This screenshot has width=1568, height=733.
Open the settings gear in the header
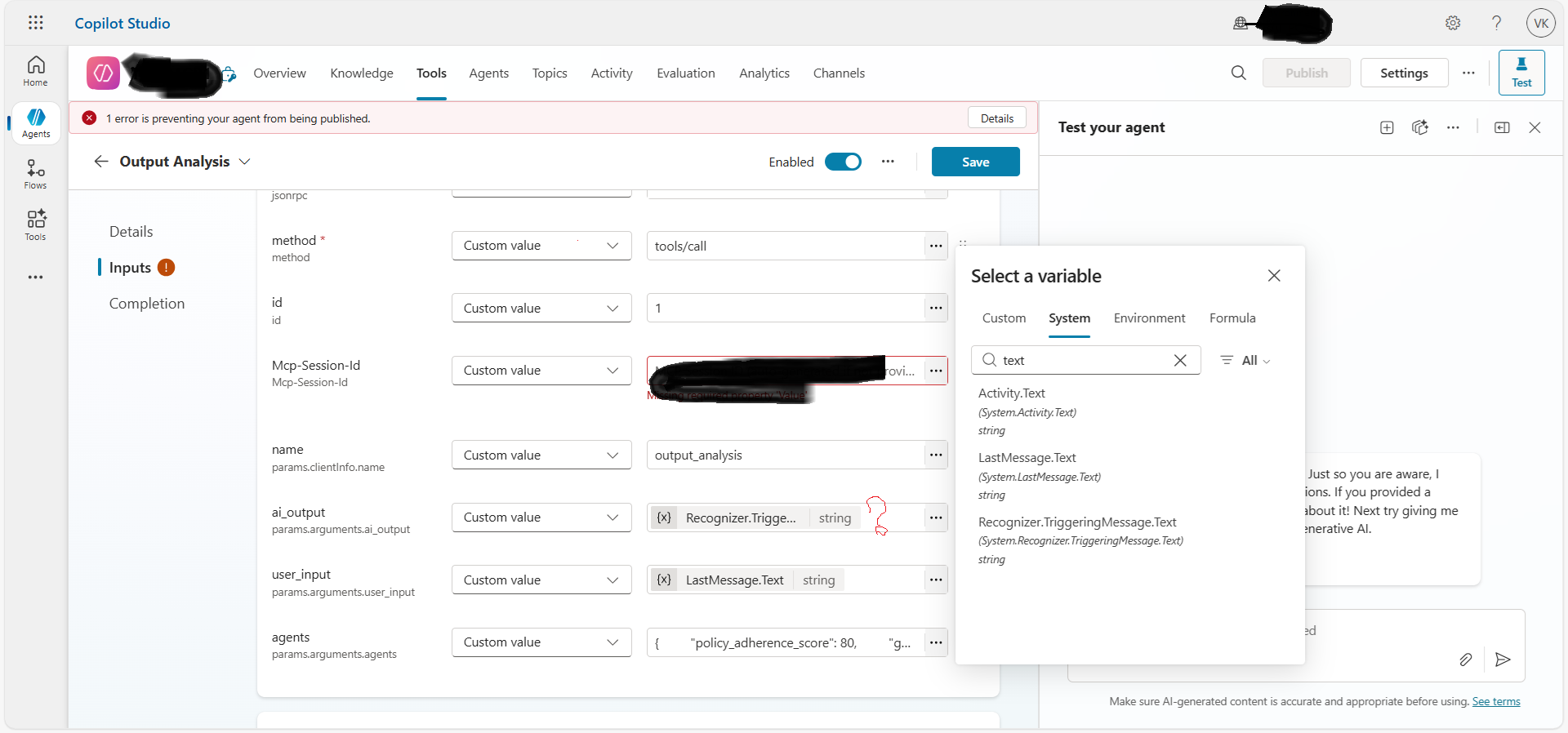[x=1453, y=23]
